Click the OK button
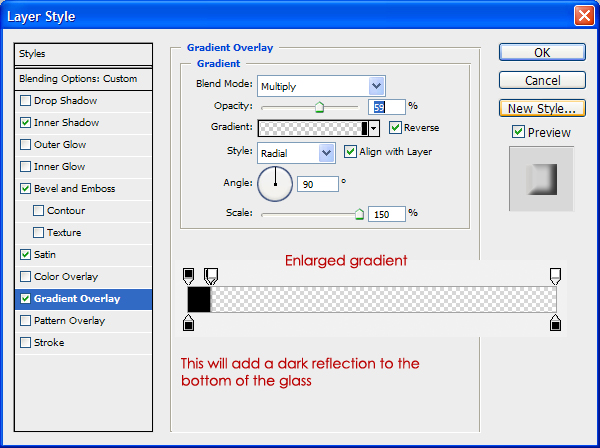Image resolution: width=600 pixels, height=448 pixels. (x=542, y=52)
